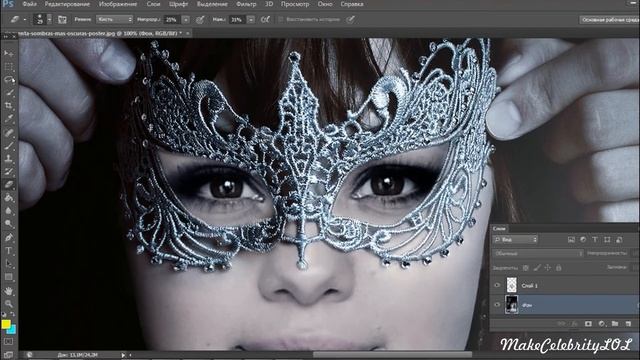This screenshot has width=640, height=360.
Task: Select the Clone Stamp tool
Action: (9, 159)
